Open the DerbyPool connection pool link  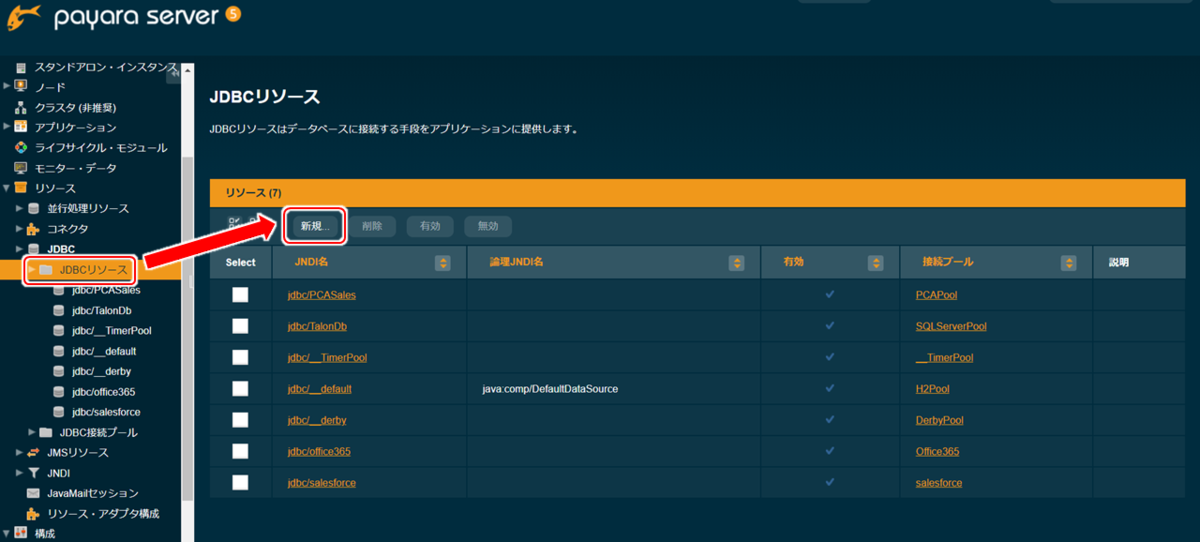[x=940, y=420]
